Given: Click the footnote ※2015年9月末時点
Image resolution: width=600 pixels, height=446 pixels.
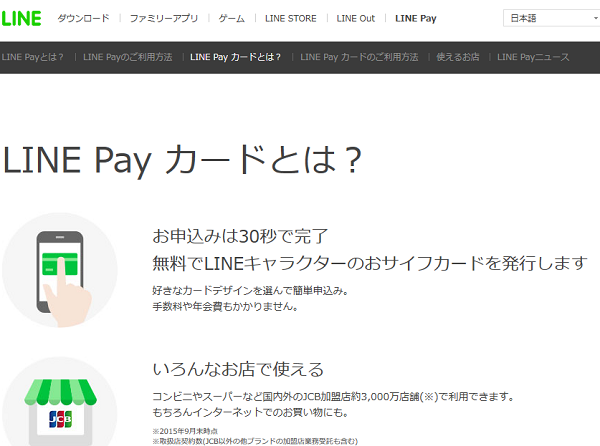Looking at the screenshot, I should [185, 431].
